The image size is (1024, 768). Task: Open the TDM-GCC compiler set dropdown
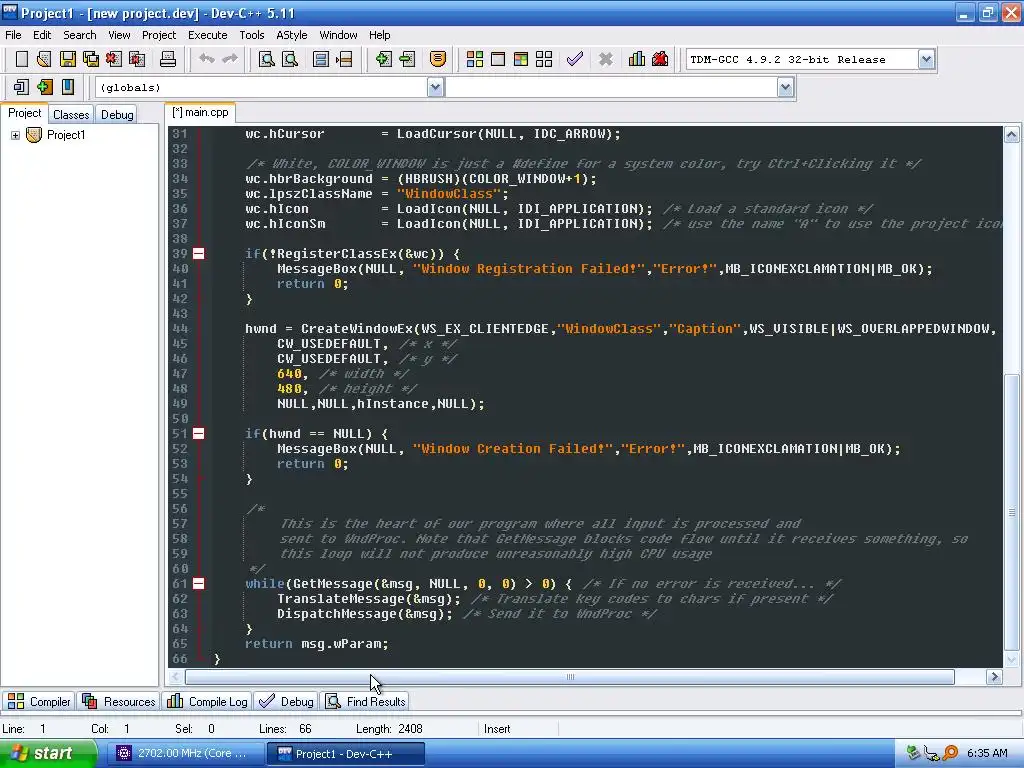click(x=925, y=59)
